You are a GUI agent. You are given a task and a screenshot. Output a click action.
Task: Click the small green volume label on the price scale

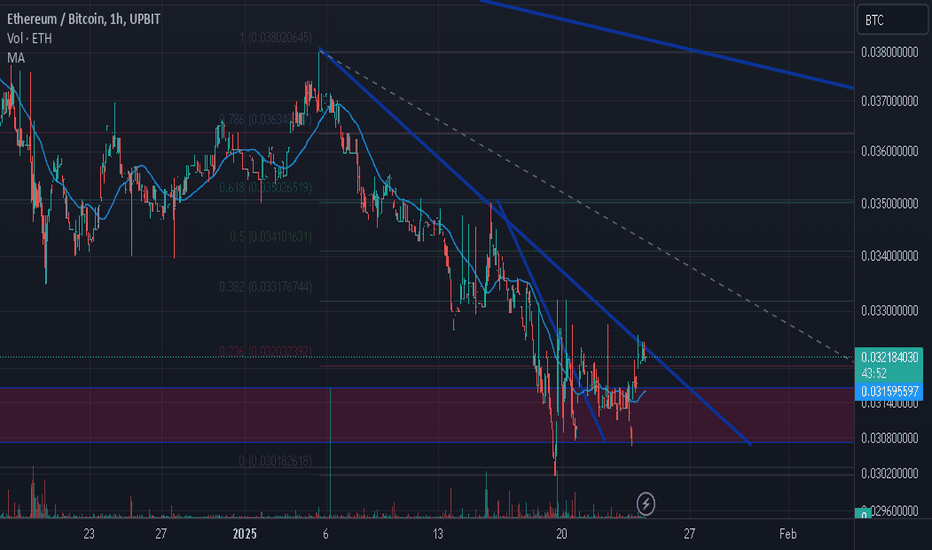coord(862,514)
